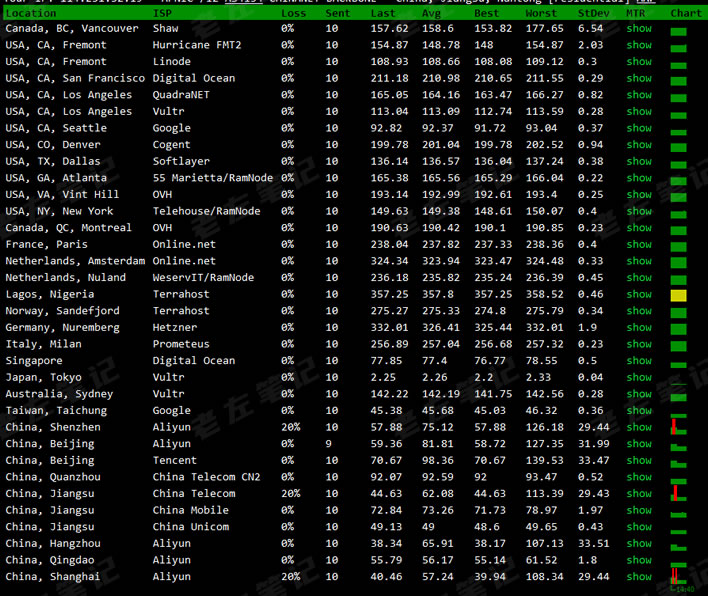Image resolution: width=708 pixels, height=596 pixels.
Task: Click chart with red spike for Shenzhen
Action: click(678, 428)
